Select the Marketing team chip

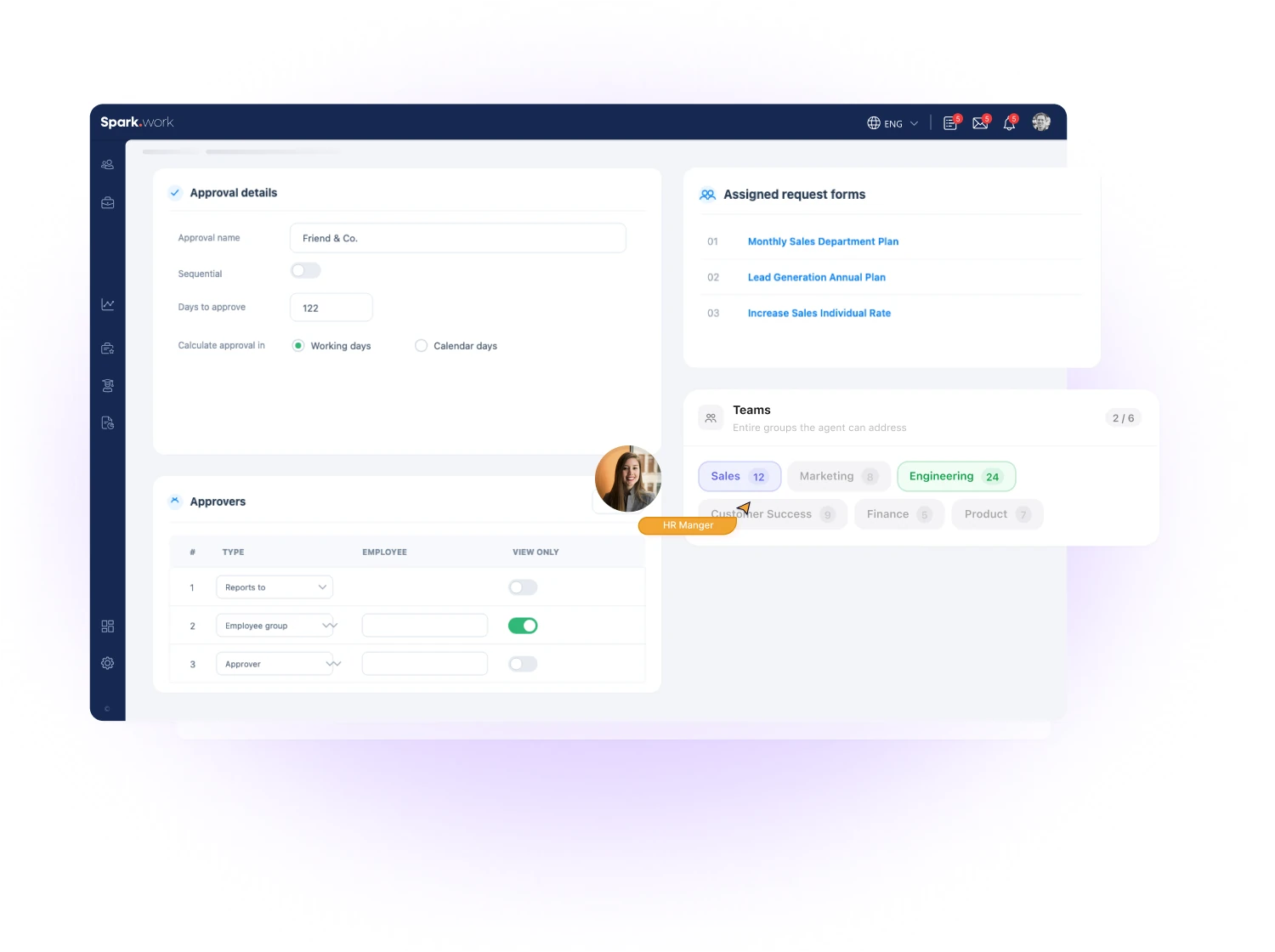click(x=839, y=477)
